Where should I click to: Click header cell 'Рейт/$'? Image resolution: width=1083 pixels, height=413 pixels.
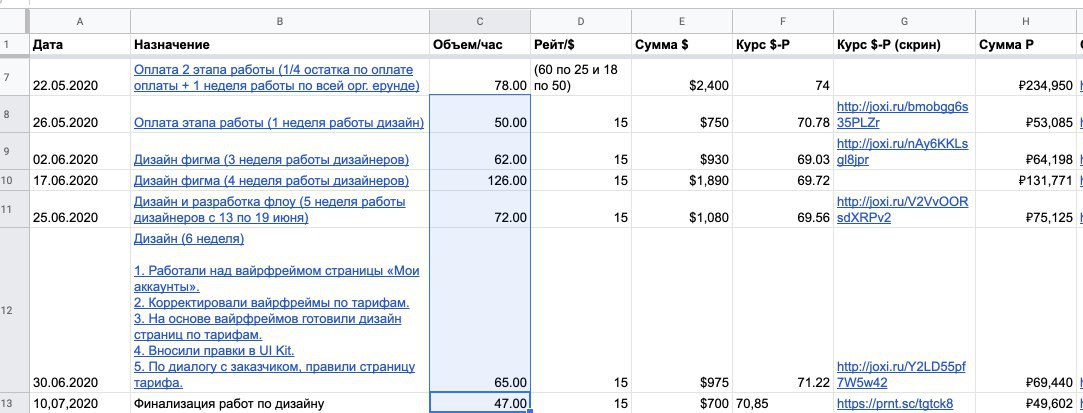pyautogui.click(x=580, y=45)
